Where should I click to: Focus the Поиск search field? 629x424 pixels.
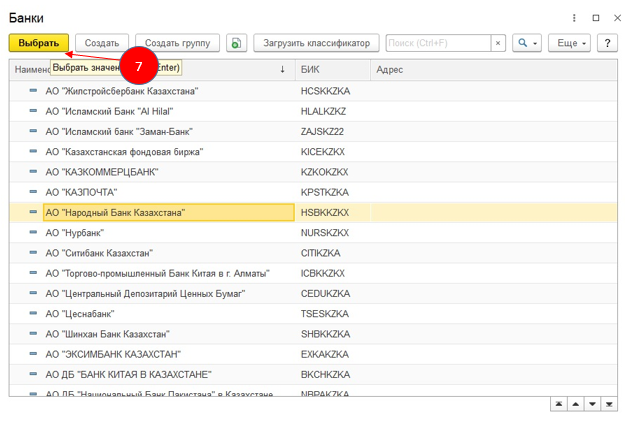tap(437, 43)
